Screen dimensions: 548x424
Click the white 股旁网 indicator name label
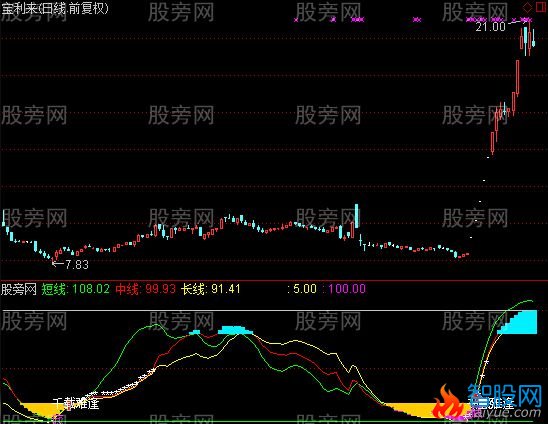[x=19, y=289]
